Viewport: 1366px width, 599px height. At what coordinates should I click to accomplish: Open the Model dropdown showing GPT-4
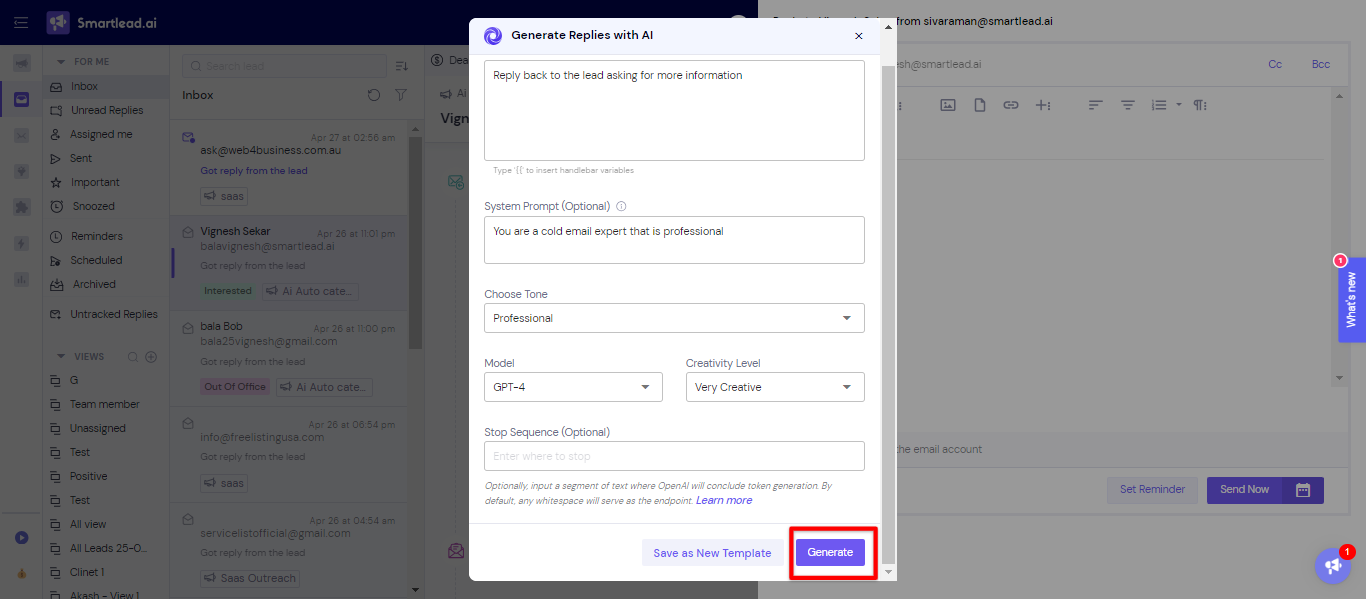573,387
